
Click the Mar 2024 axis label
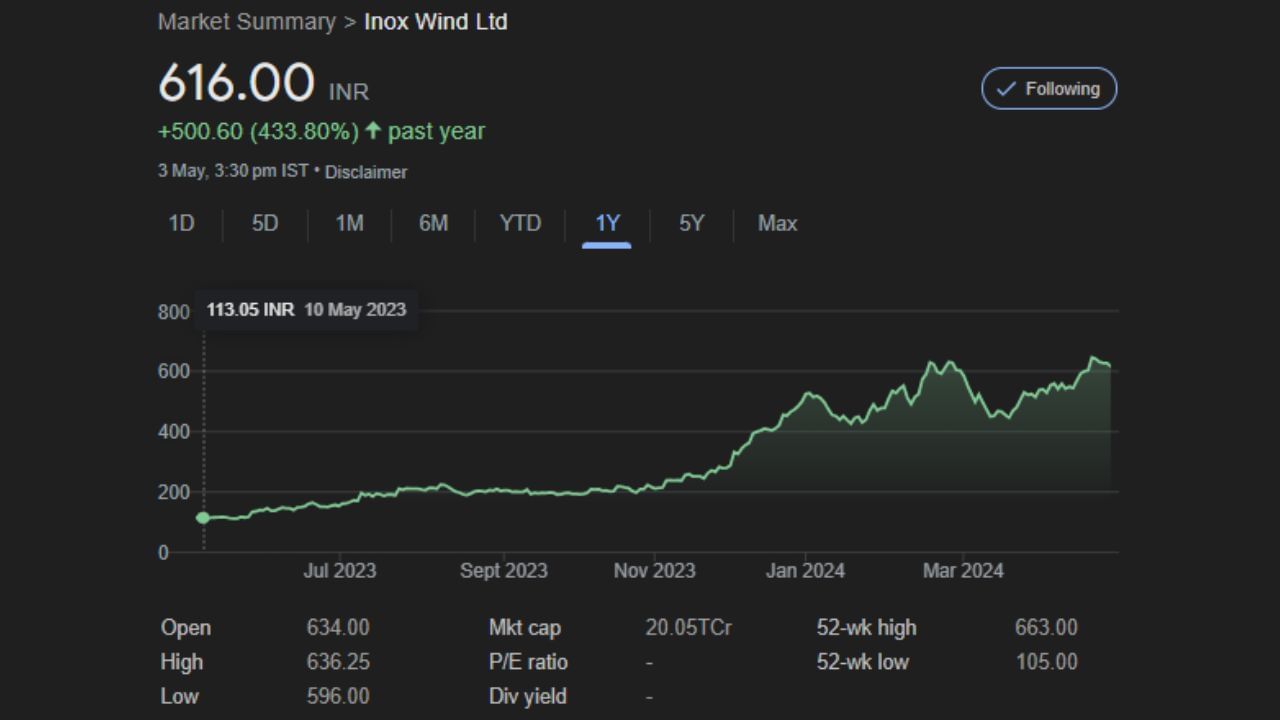pos(963,570)
